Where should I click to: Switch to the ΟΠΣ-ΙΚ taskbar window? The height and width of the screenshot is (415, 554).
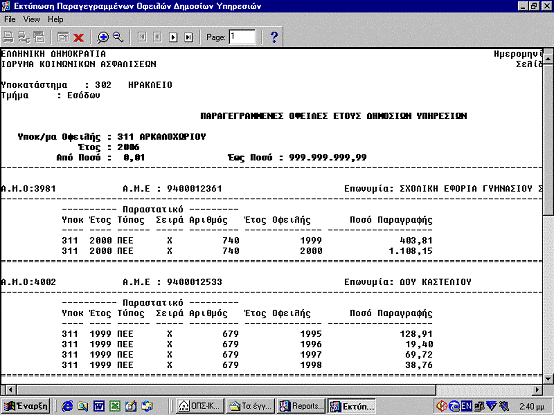click(x=200, y=406)
